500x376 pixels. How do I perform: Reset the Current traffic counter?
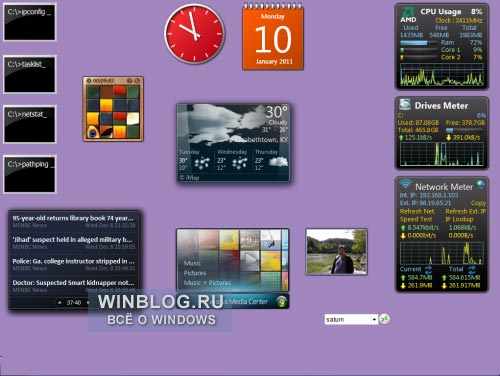click(428, 269)
